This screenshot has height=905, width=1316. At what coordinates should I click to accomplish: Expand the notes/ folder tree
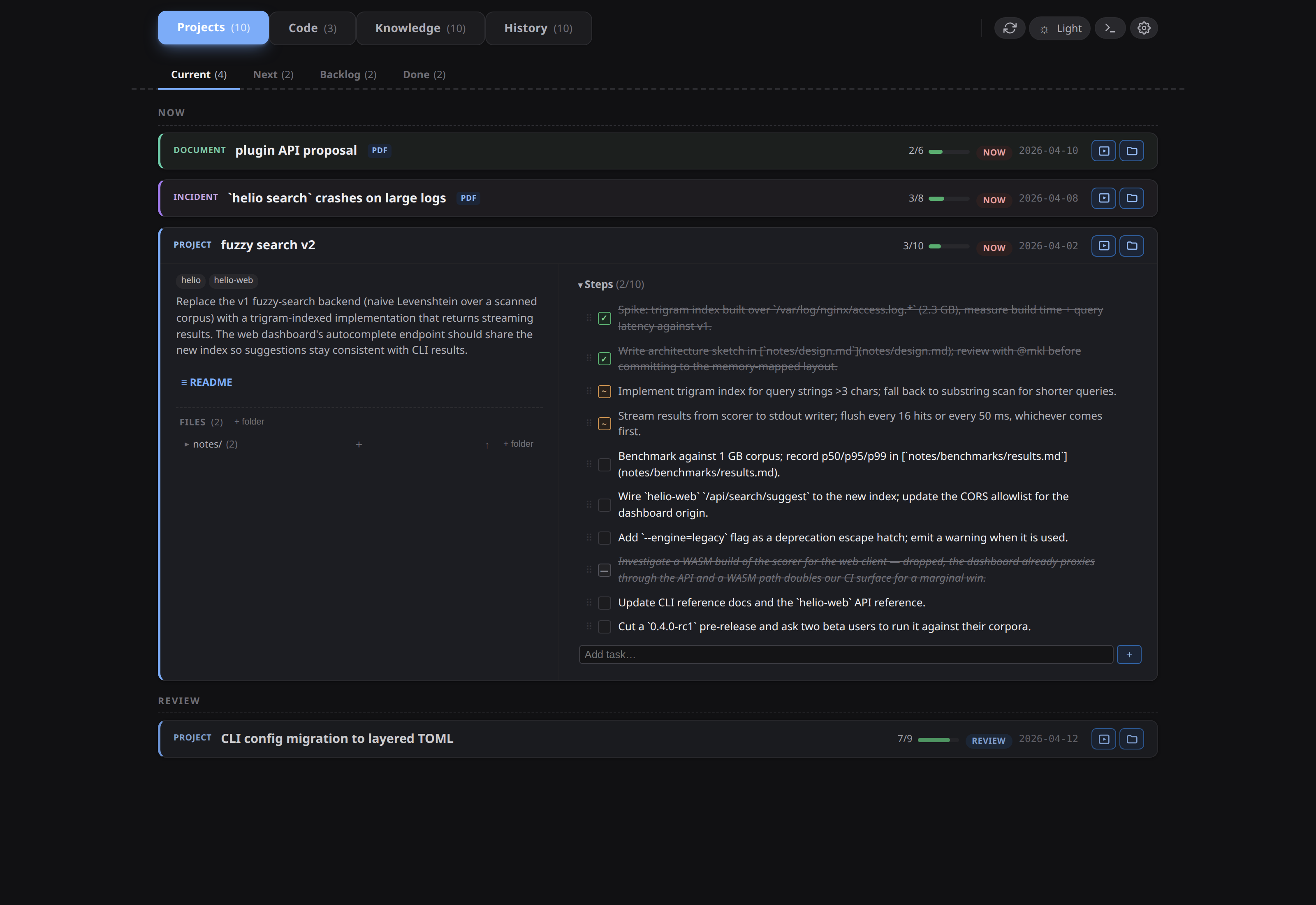186,445
